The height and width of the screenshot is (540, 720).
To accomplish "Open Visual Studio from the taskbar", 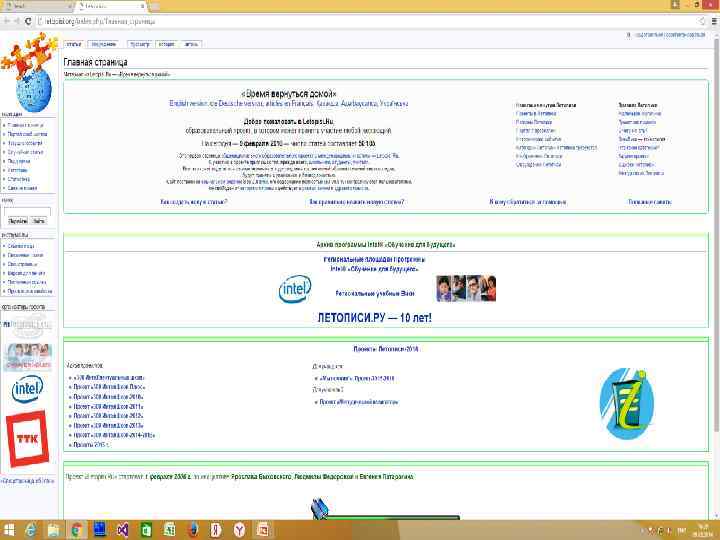I will tap(123, 530).
